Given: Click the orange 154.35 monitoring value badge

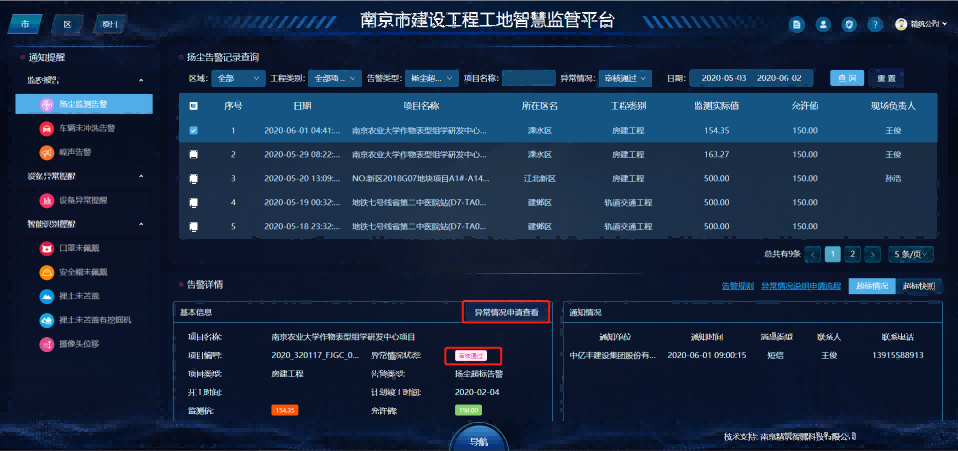Looking at the screenshot, I should pyautogui.click(x=285, y=410).
